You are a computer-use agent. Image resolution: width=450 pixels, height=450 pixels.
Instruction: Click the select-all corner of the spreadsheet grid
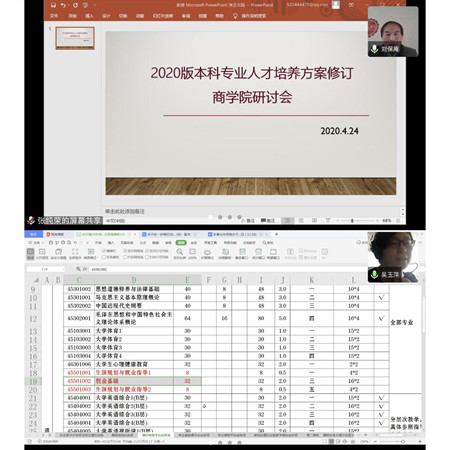pyautogui.click(x=36, y=280)
